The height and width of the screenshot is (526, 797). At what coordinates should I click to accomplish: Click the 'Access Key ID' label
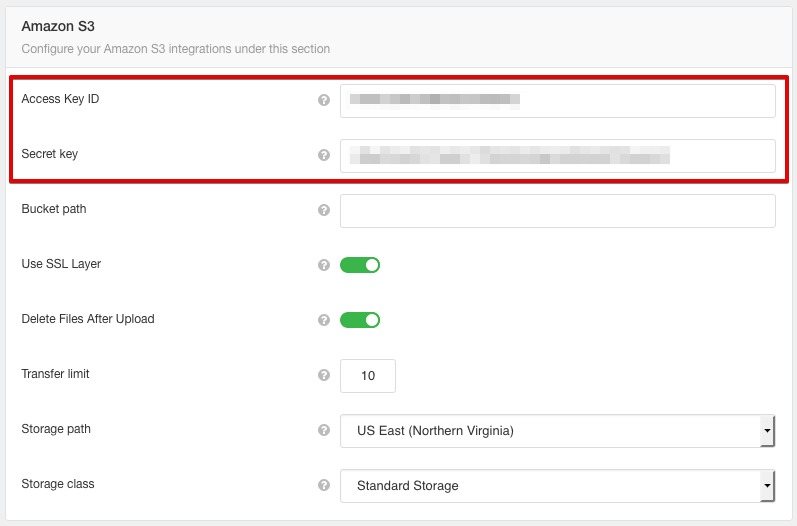(x=60, y=99)
